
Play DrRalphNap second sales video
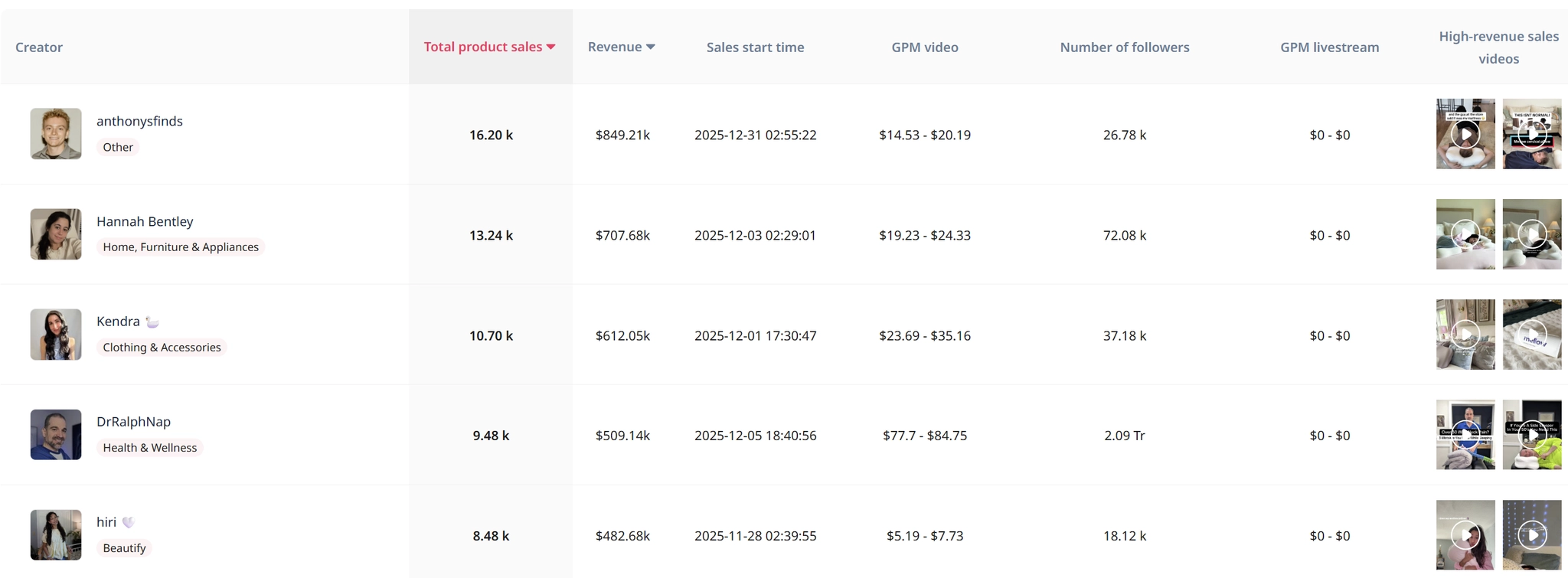click(1532, 435)
